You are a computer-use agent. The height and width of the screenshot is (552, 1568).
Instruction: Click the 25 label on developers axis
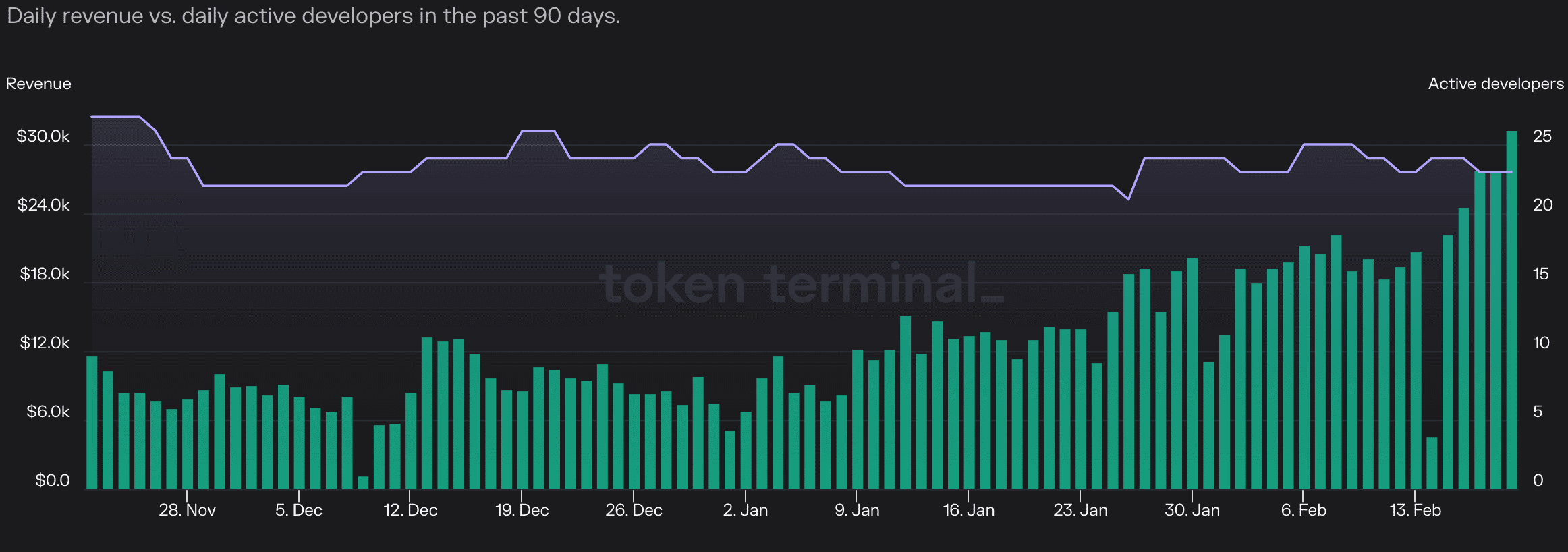coord(1542,136)
